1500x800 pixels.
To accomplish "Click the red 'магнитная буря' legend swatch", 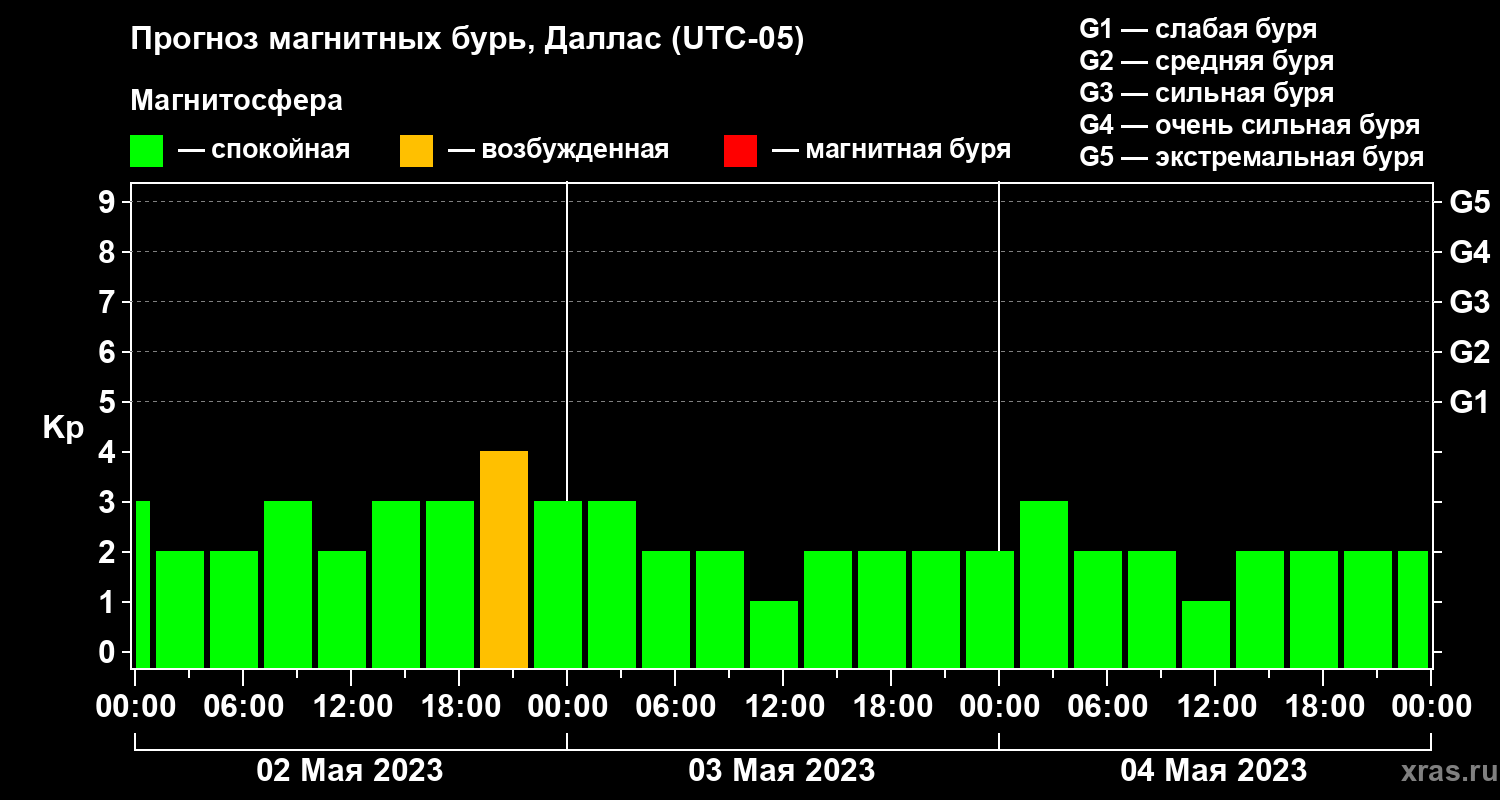I will click(x=740, y=150).
